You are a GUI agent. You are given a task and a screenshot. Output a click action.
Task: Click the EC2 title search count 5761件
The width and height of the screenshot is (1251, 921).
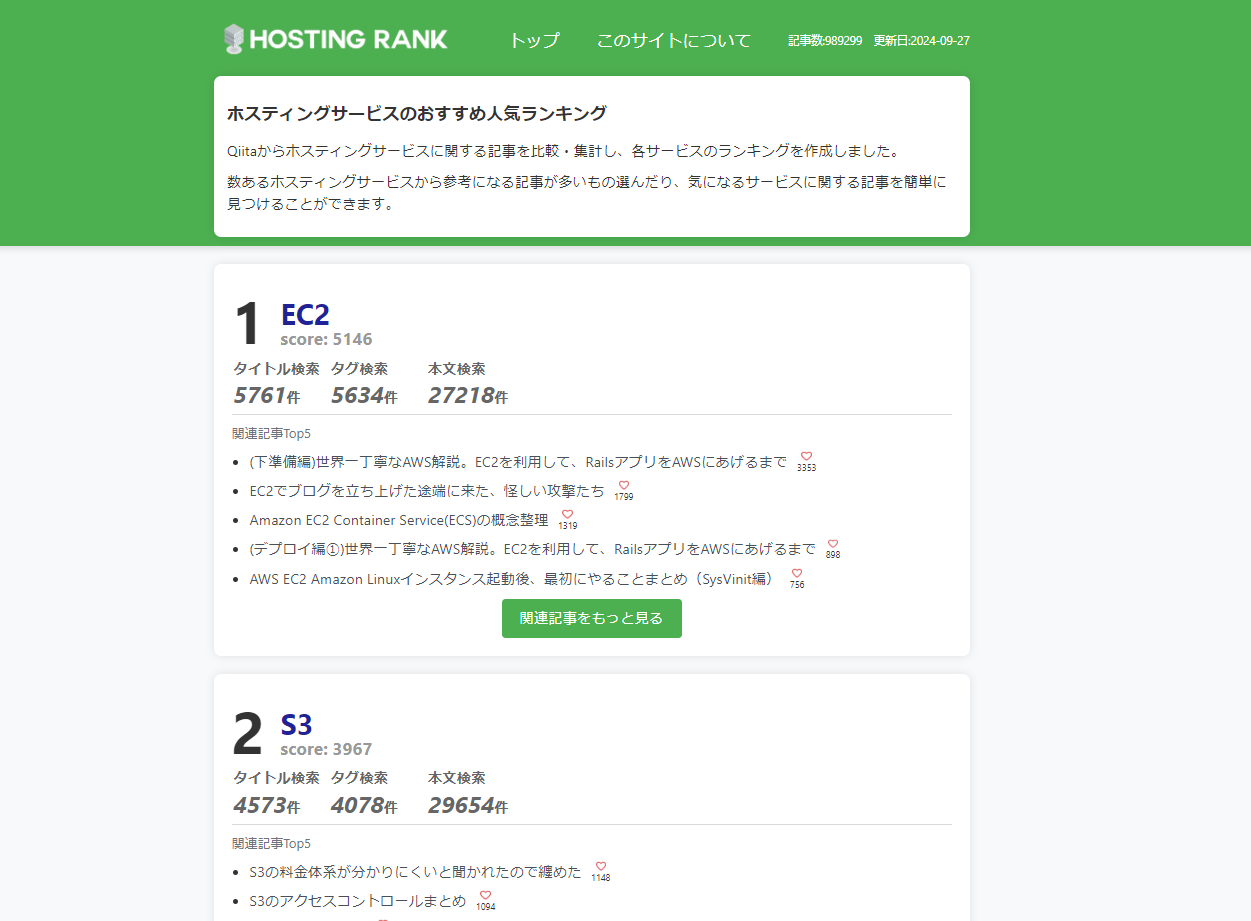(266, 395)
